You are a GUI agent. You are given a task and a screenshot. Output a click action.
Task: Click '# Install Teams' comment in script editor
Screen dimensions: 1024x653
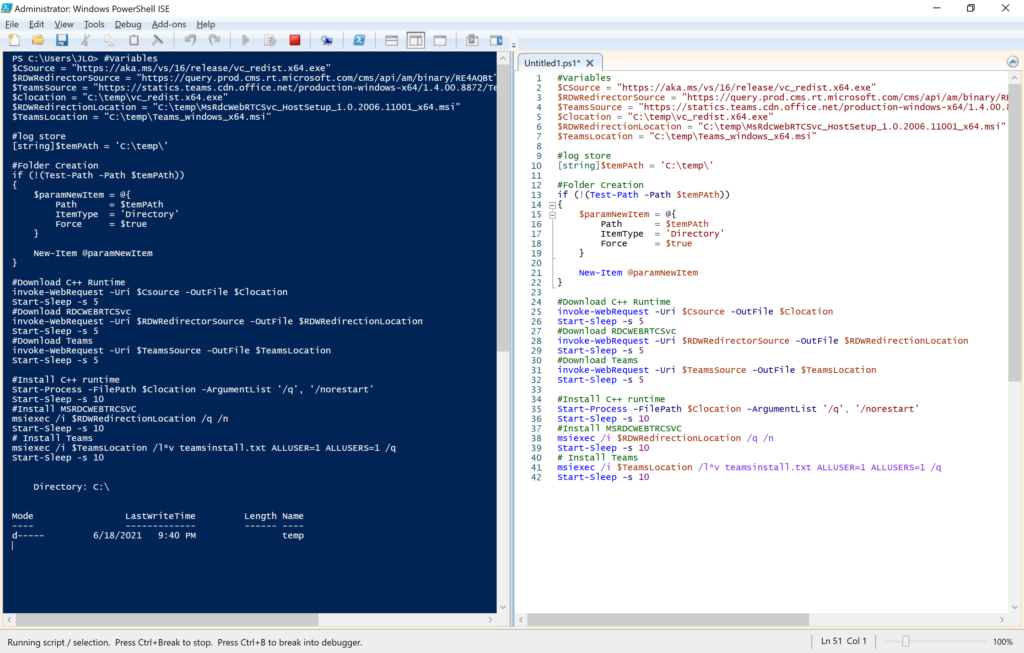point(598,458)
